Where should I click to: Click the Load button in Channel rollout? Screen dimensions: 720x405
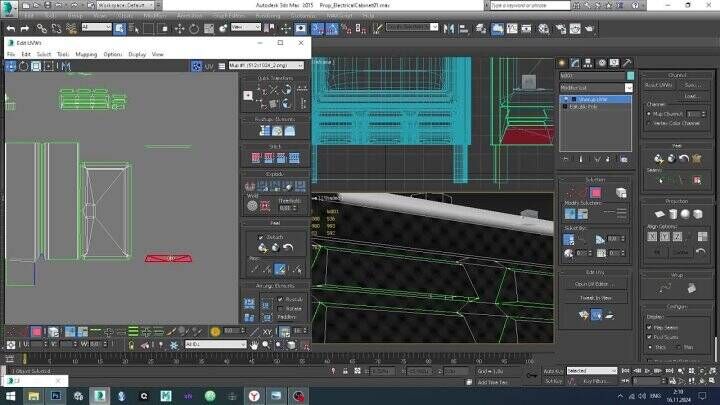click(692, 96)
